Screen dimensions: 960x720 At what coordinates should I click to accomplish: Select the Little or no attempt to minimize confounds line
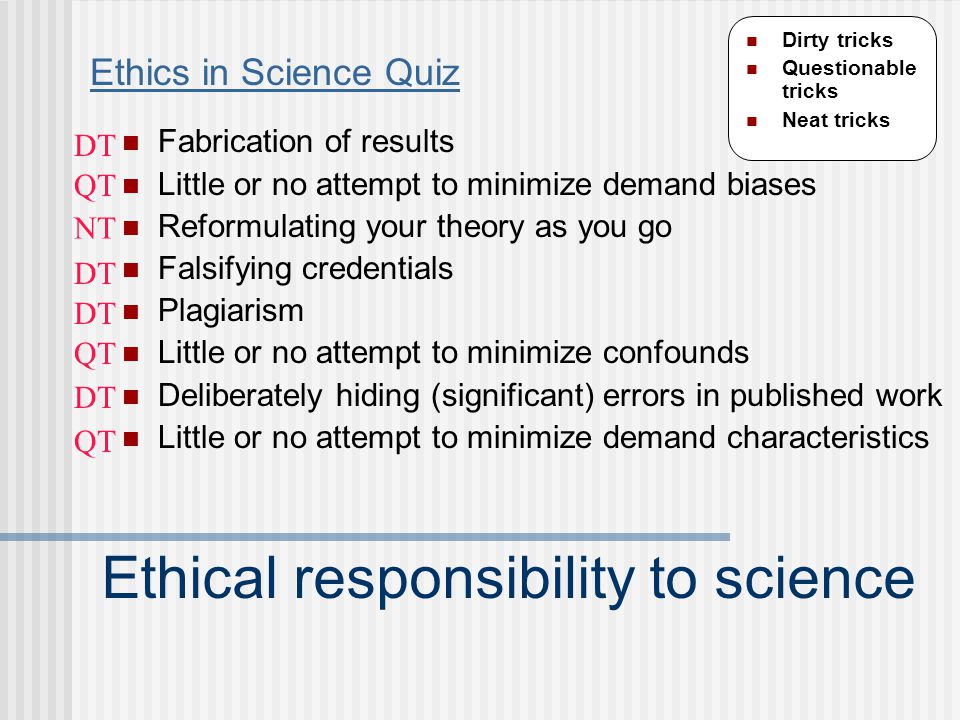pos(453,353)
